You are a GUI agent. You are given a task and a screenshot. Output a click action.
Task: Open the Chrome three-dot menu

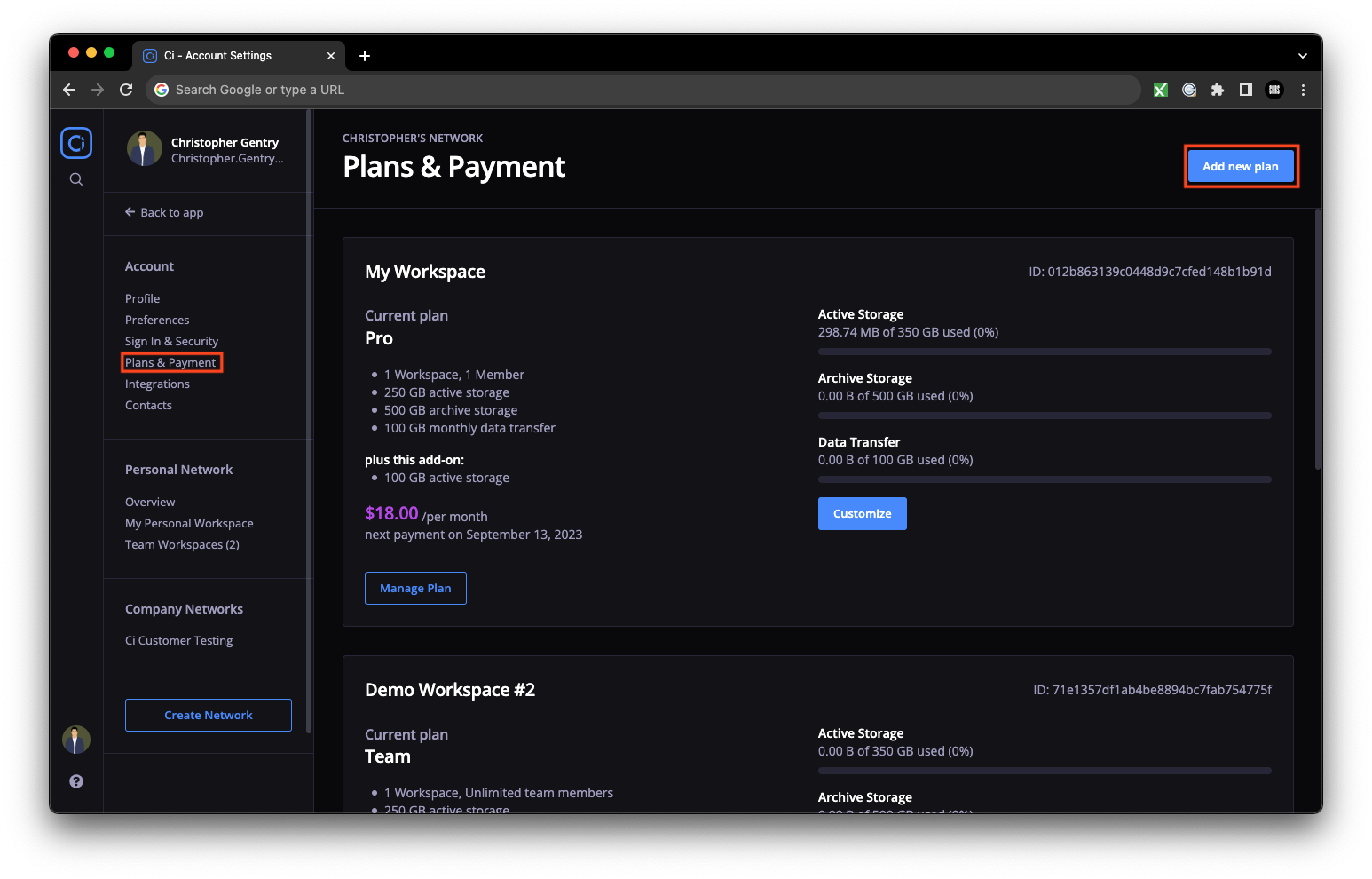pos(1303,90)
